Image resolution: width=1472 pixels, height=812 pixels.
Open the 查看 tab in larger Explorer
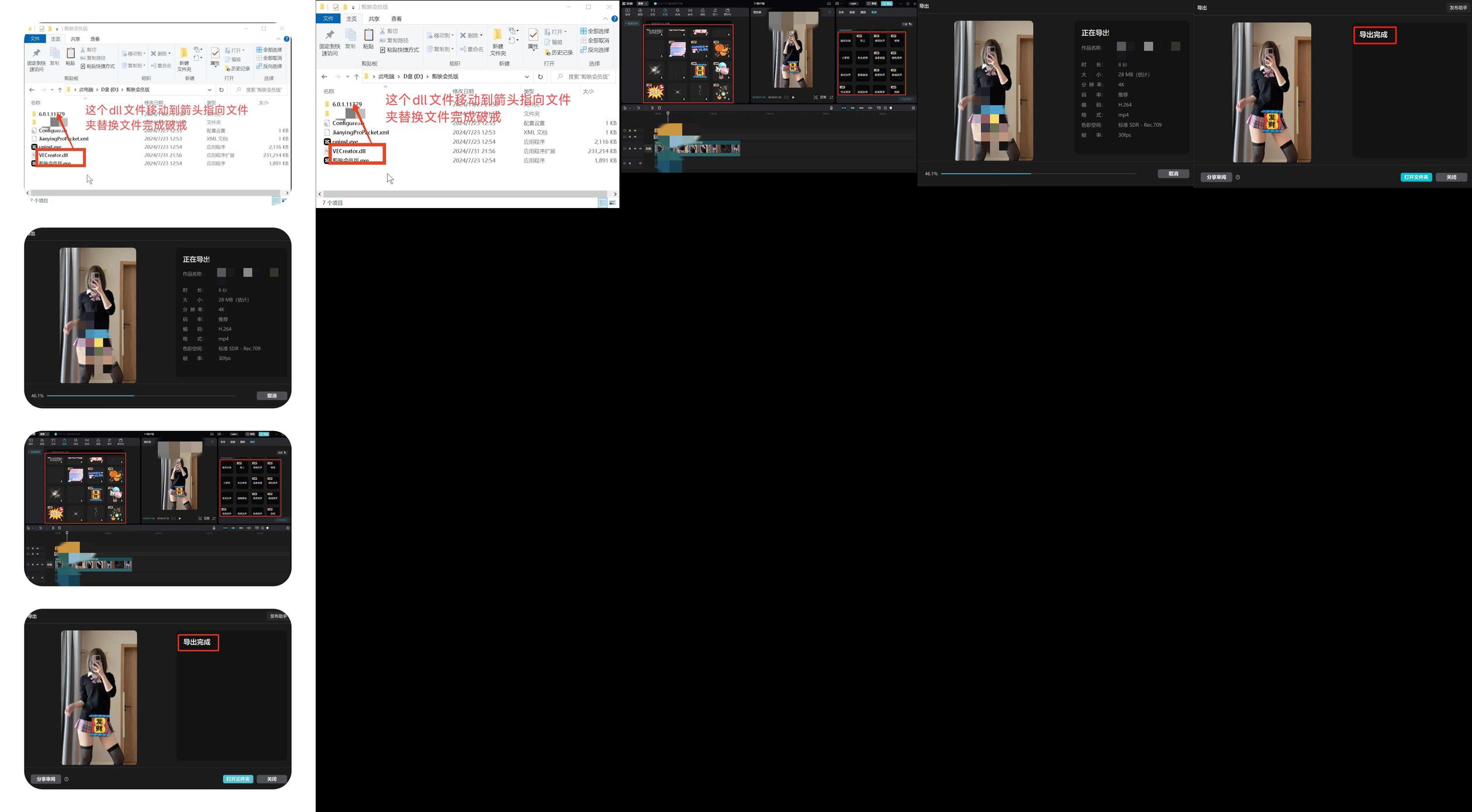tap(396, 19)
